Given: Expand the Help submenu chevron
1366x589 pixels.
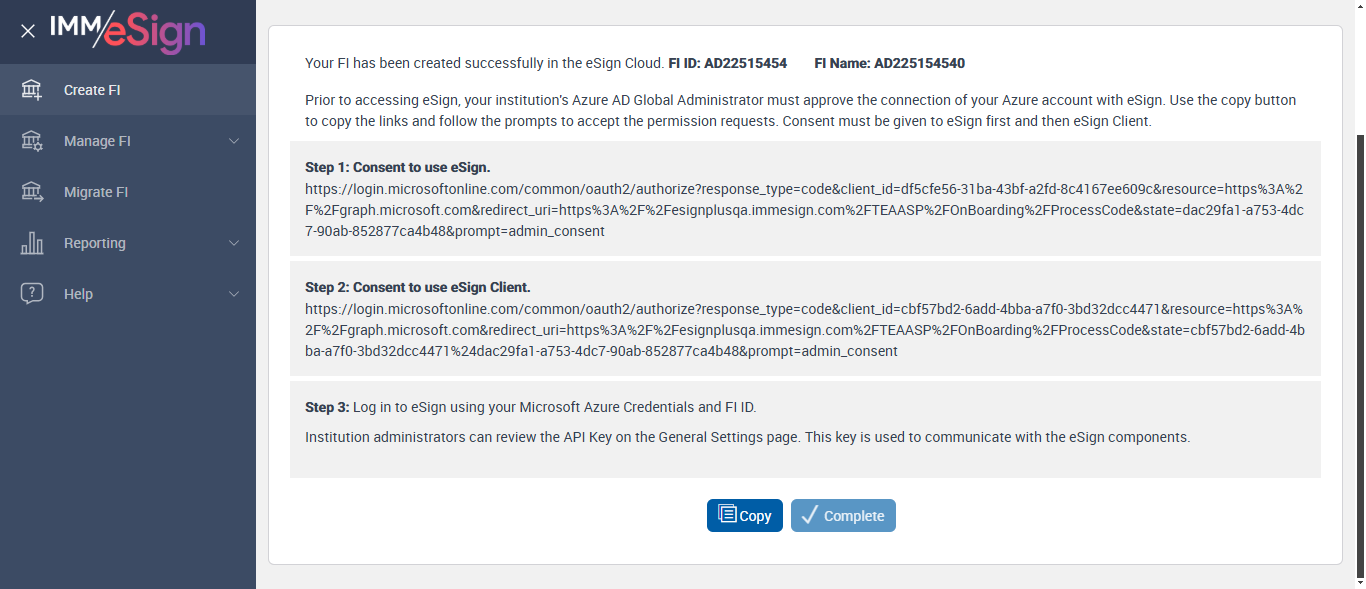Looking at the screenshot, I should click(x=234, y=294).
